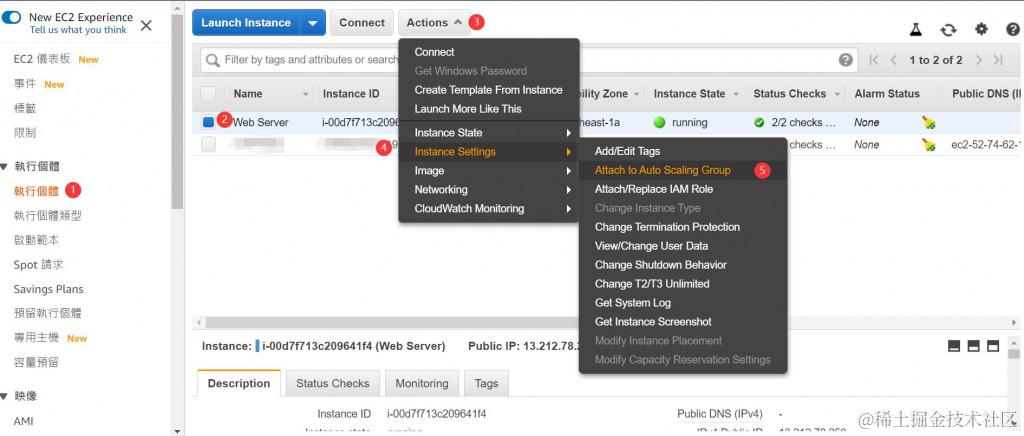Screen dimensions: 1024x436
Task: Go to last page of results
Action: point(998,60)
